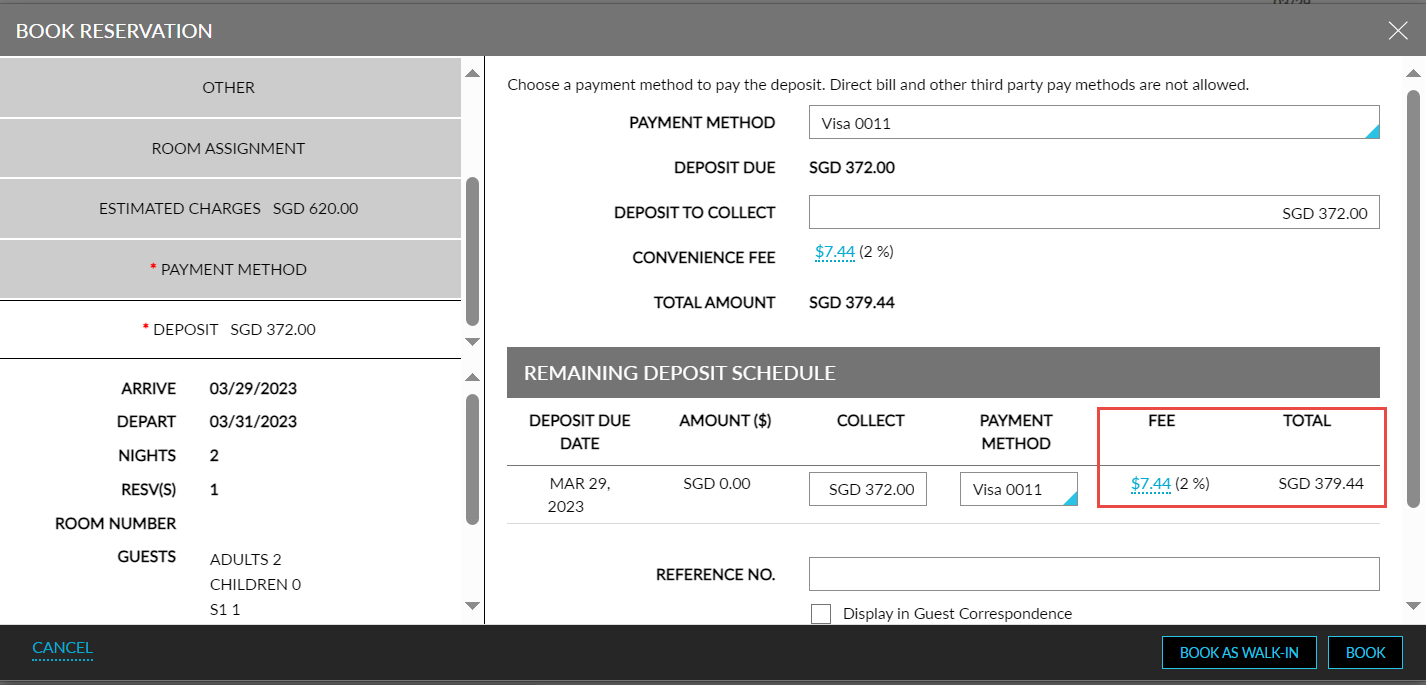
Task: Click up arrow of reservation summary scroll
Action: coord(473,377)
